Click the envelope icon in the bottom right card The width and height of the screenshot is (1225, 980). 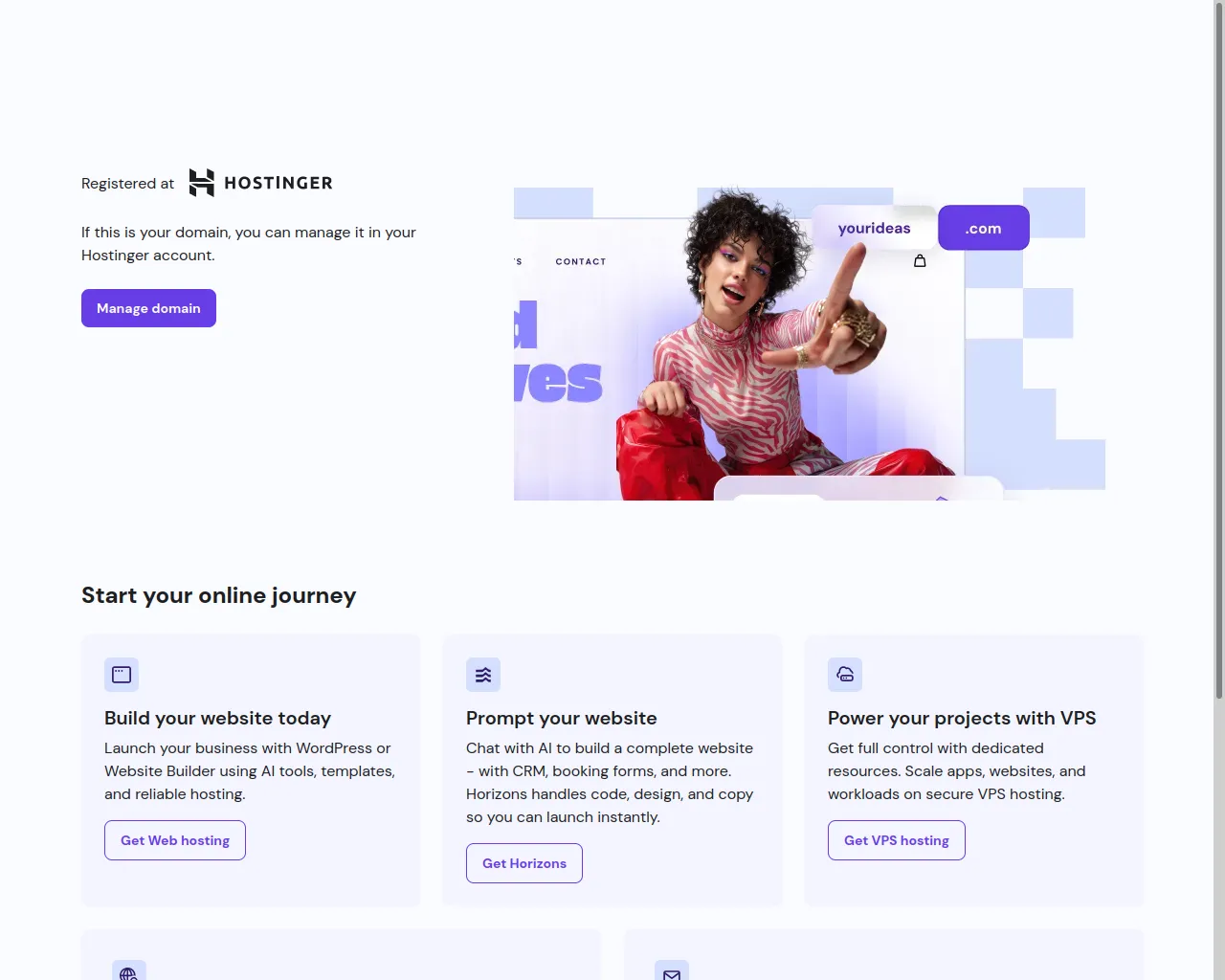pos(672,971)
